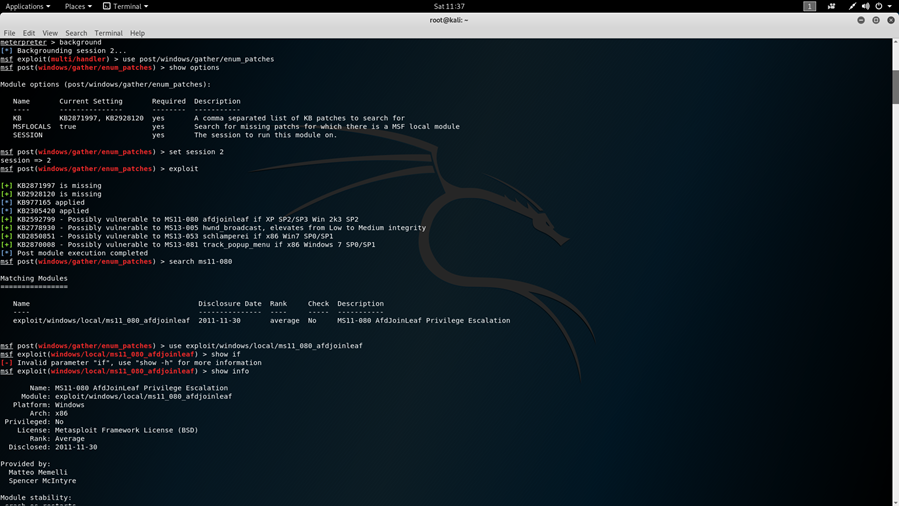Open the Help menu
Screen dimensions: 899x506
137,33
